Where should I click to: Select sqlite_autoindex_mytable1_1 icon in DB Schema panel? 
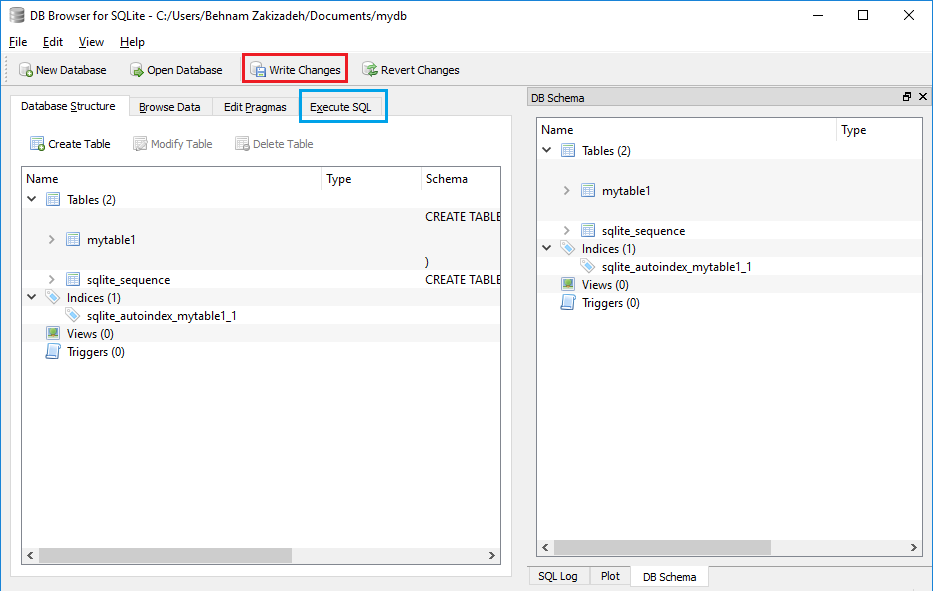[x=588, y=266]
